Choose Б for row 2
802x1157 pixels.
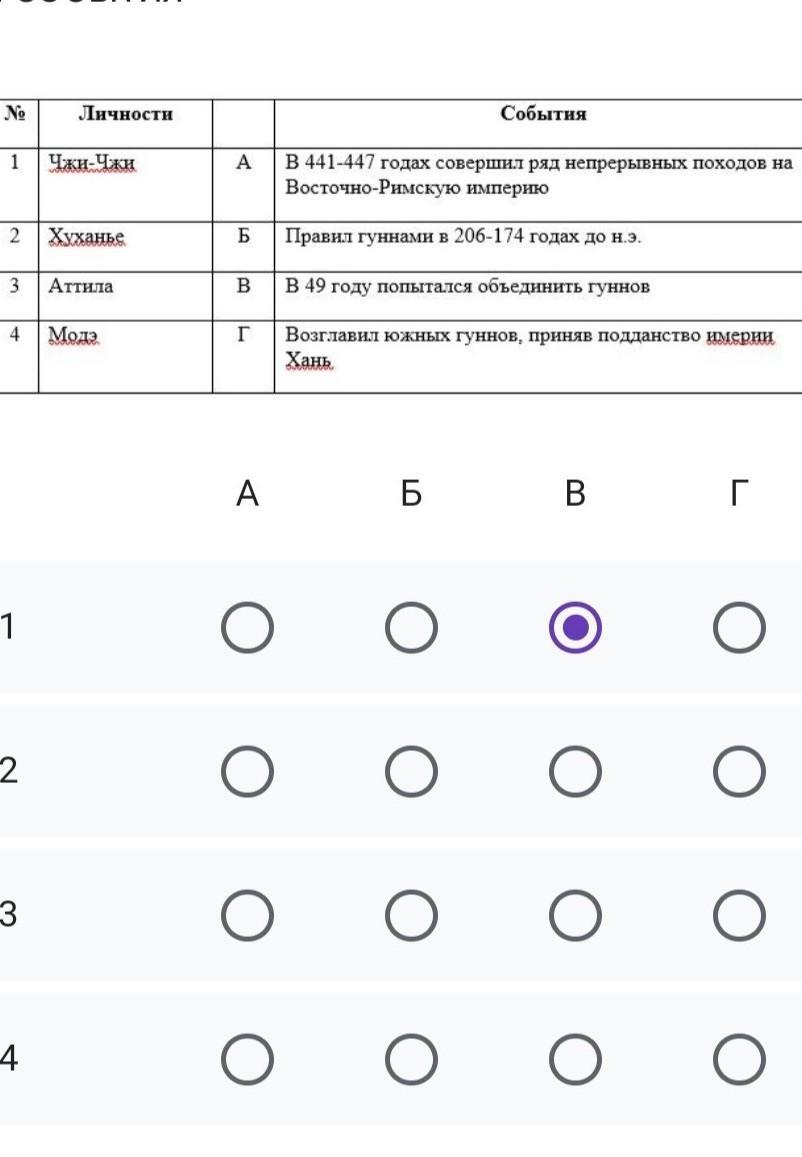click(411, 771)
